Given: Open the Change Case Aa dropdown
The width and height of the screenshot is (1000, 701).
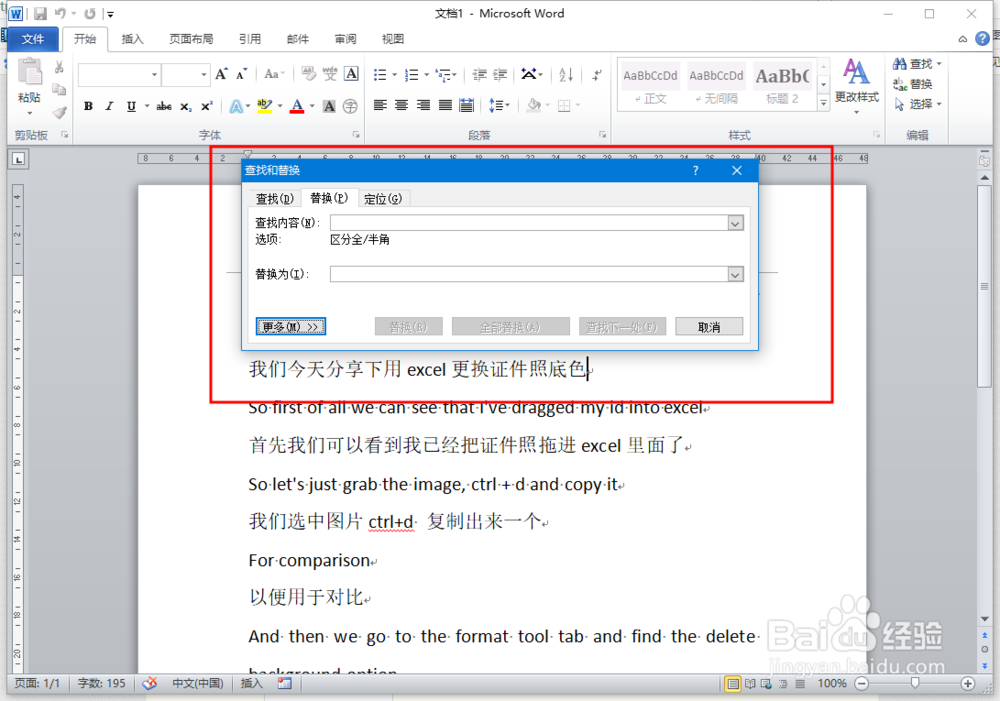Looking at the screenshot, I should (x=274, y=74).
